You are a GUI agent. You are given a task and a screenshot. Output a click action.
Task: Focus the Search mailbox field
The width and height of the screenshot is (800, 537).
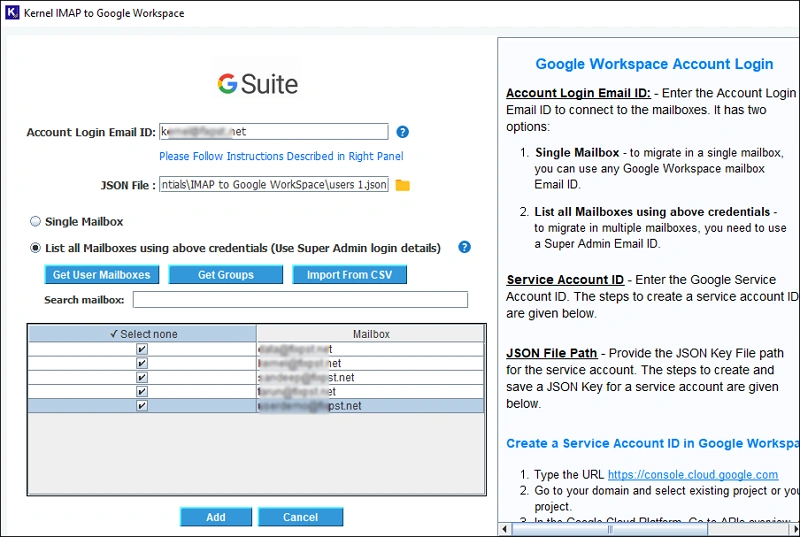pos(300,299)
